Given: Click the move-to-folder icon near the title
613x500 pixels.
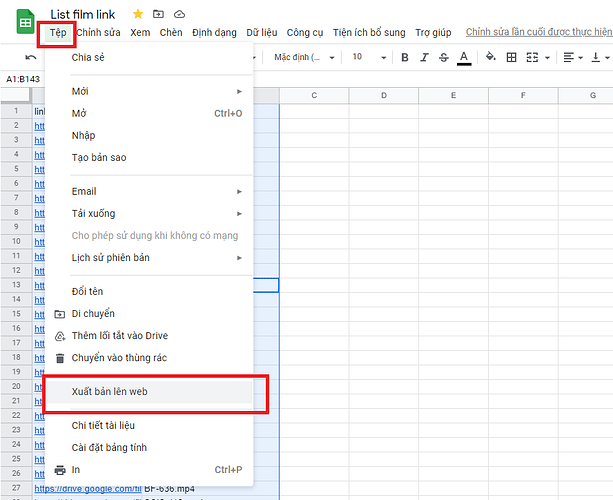Looking at the screenshot, I should coord(158,14).
